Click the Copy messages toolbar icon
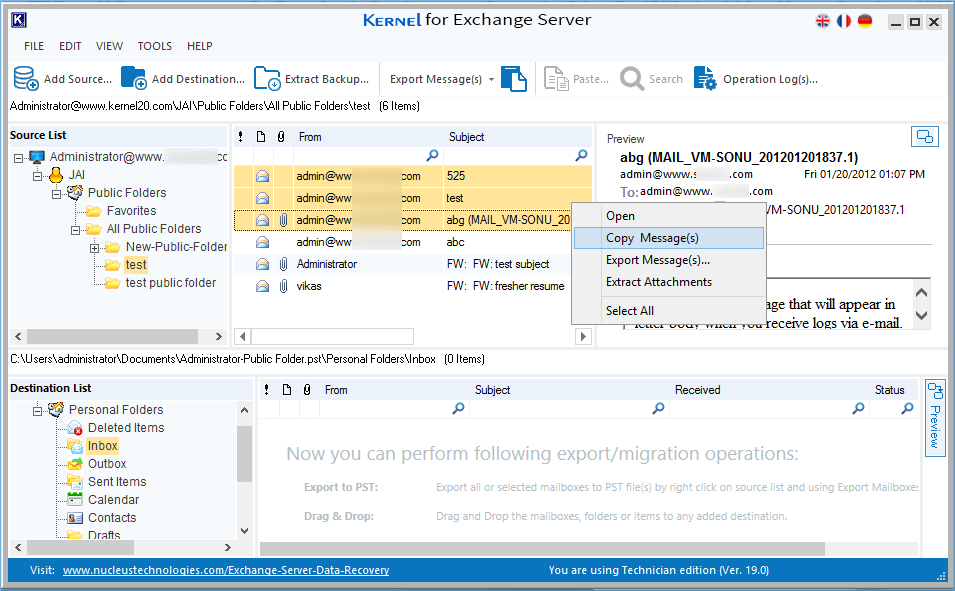This screenshot has height=591, width=955. (x=514, y=79)
